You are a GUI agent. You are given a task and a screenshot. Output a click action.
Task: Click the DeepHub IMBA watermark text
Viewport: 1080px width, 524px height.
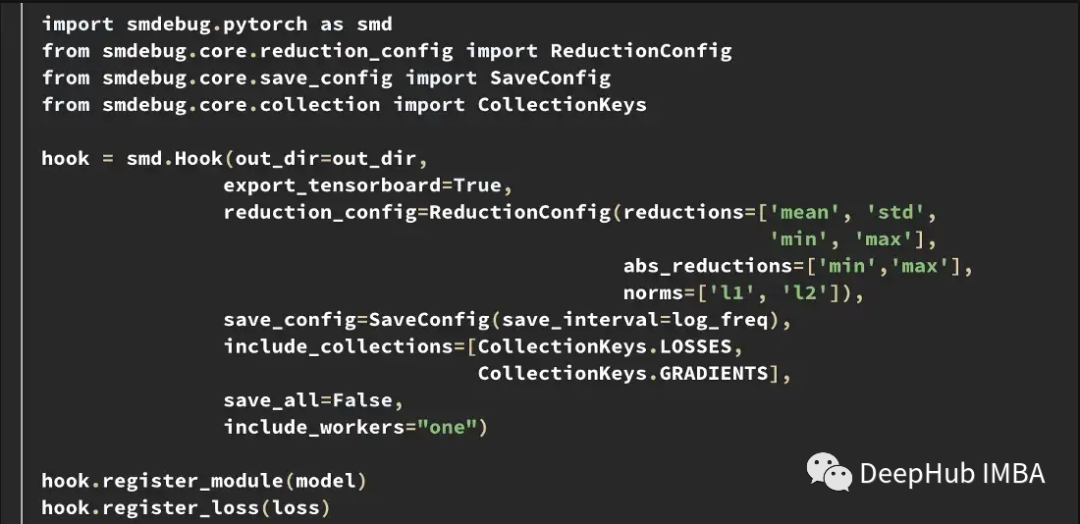pyautogui.click(x=952, y=473)
